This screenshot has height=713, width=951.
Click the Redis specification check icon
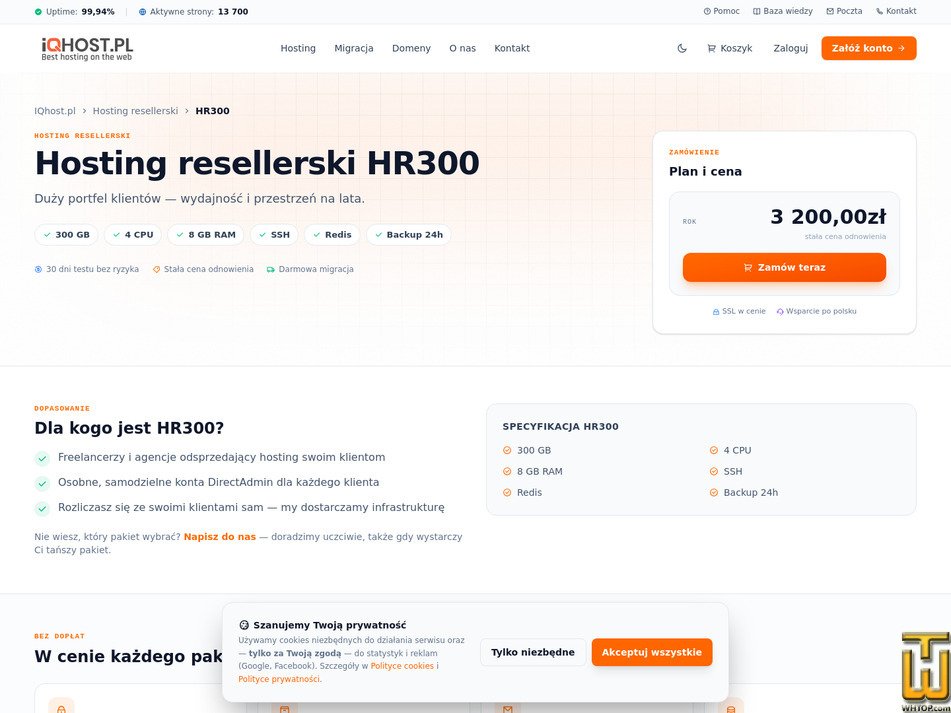(507, 493)
